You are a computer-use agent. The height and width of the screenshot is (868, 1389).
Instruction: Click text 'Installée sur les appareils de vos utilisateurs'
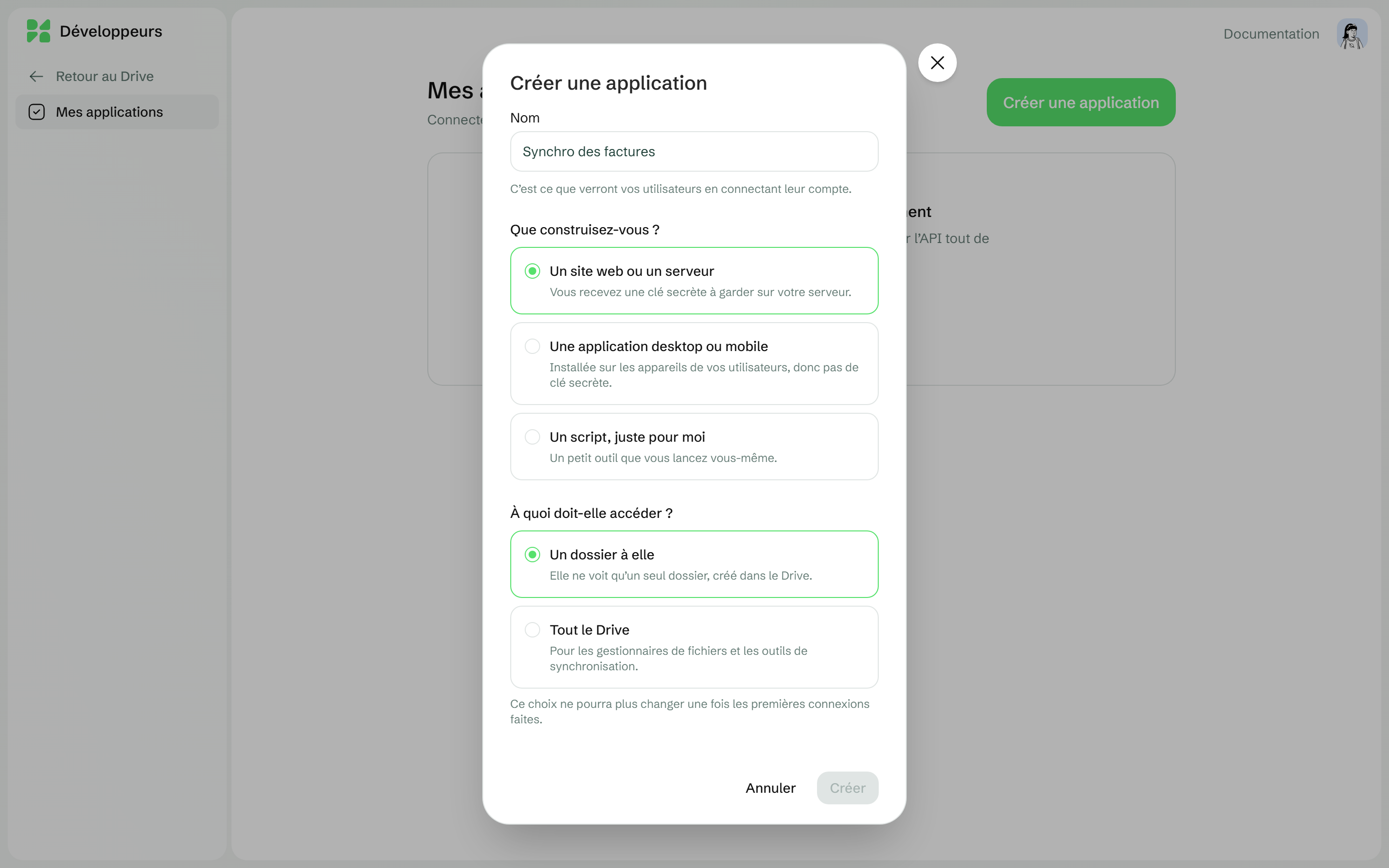point(704,375)
